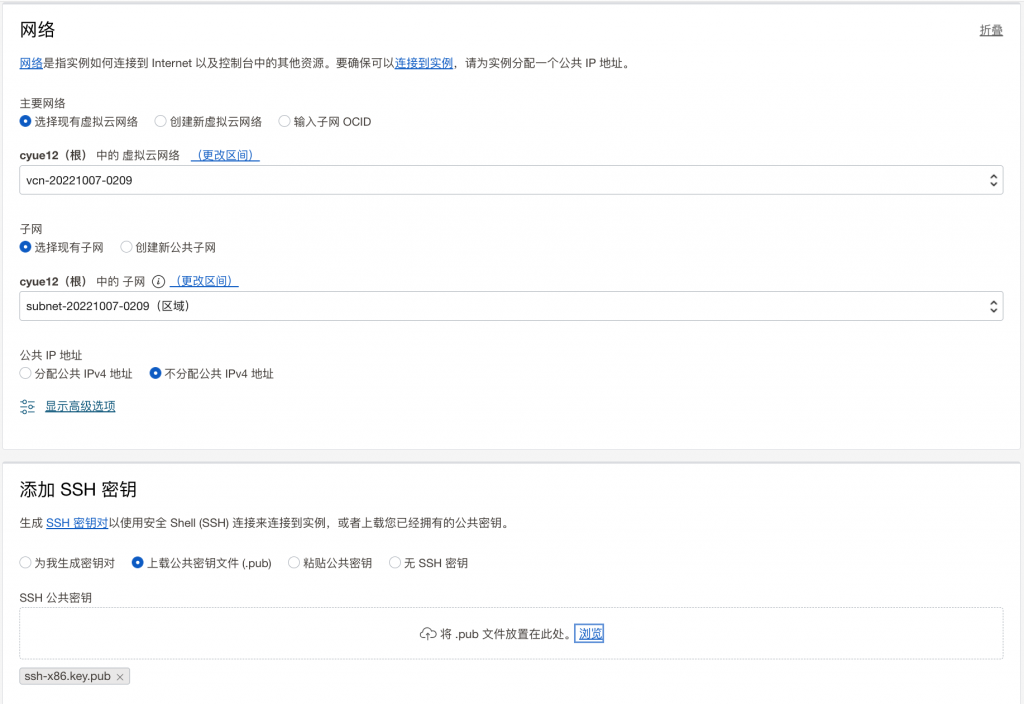Select 创建新虚拟云网络 radio button
Screen dimensions: 1024x704
161,122
